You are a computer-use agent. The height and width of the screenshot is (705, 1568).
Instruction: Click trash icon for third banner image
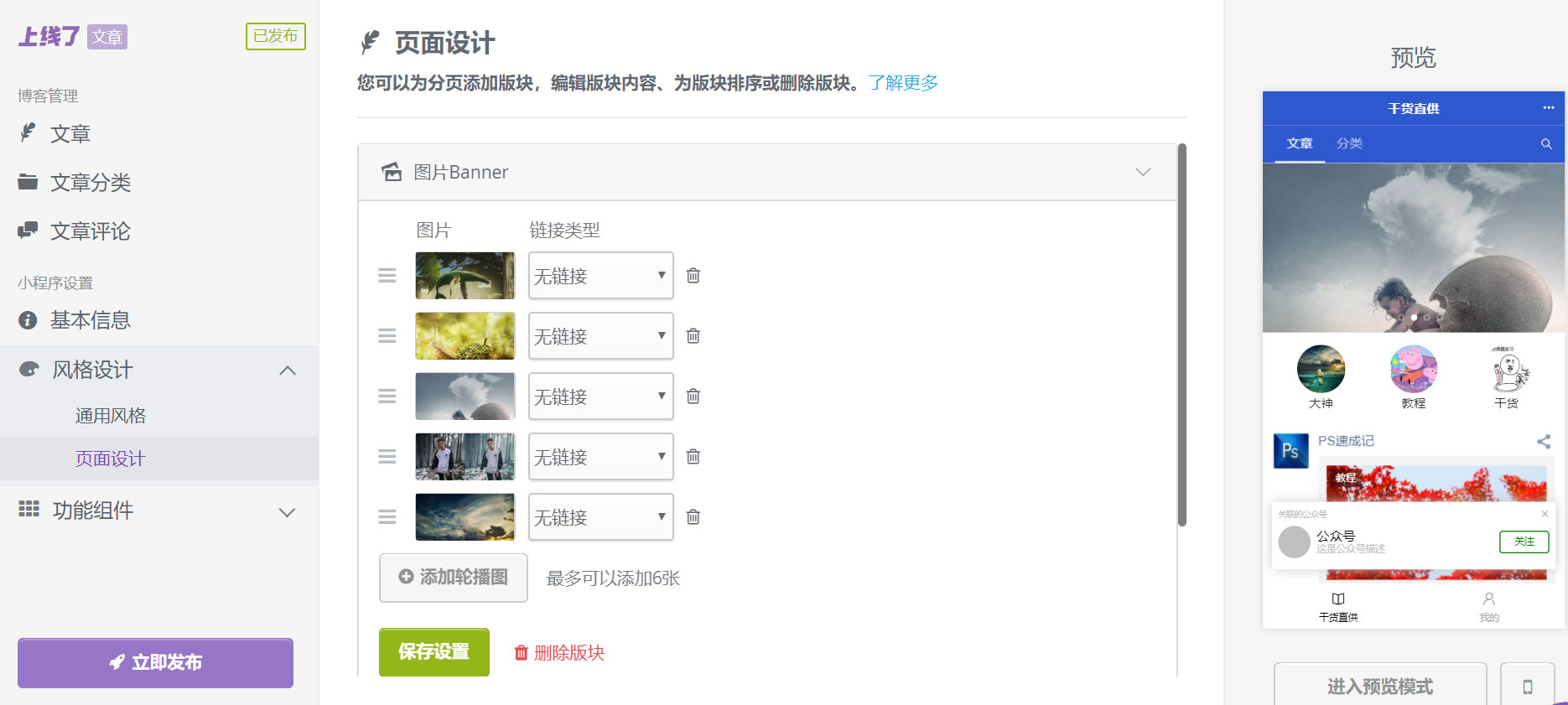693,397
